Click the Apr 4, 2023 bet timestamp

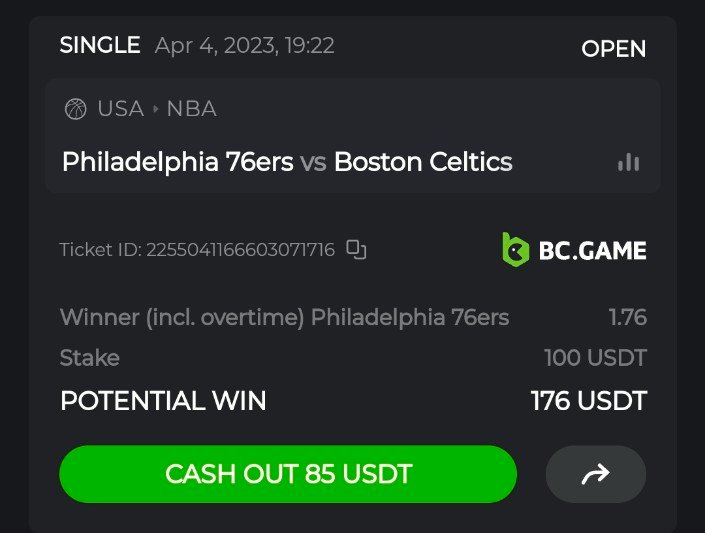click(x=244, y=45)
